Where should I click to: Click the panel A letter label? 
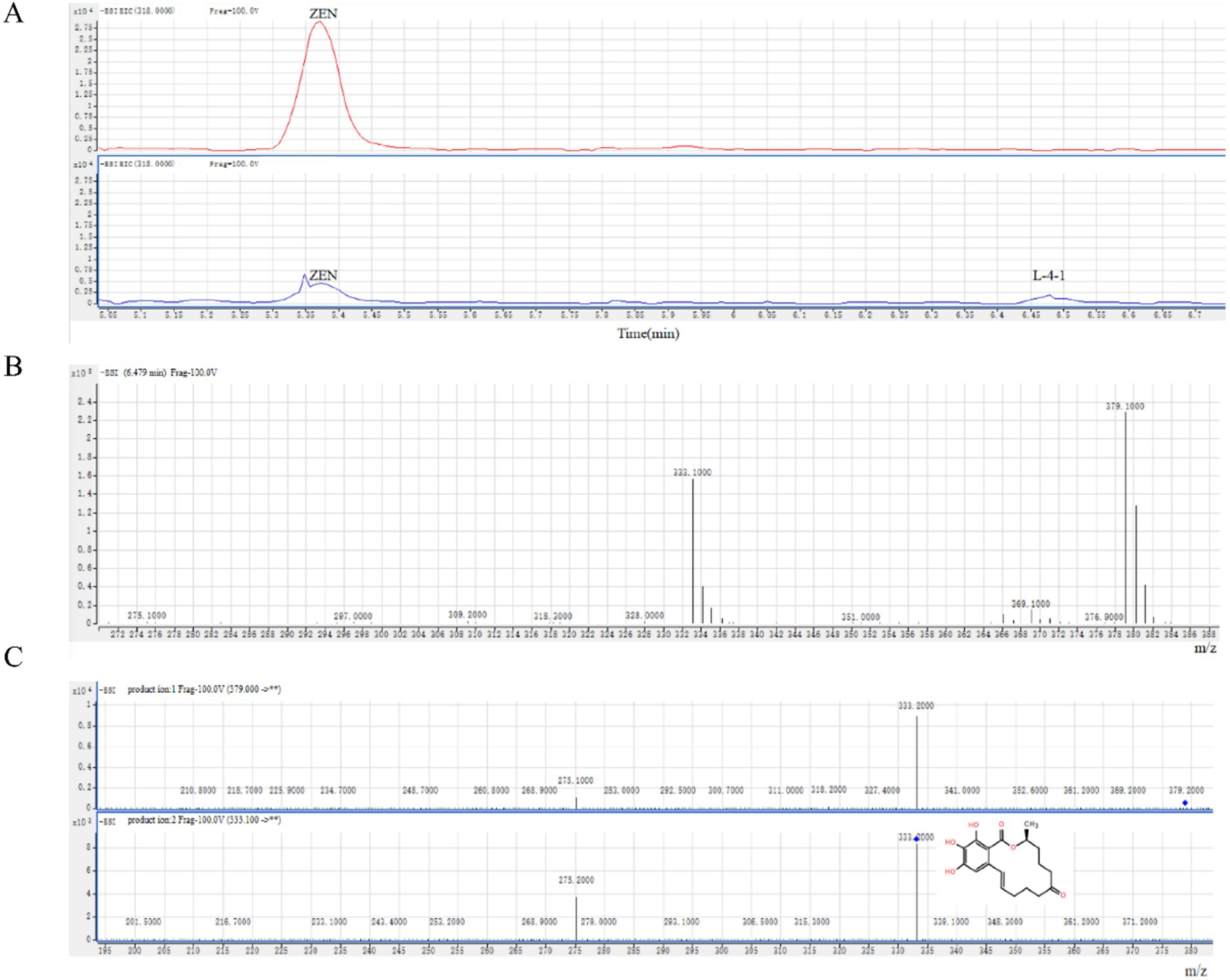[13, 13]
